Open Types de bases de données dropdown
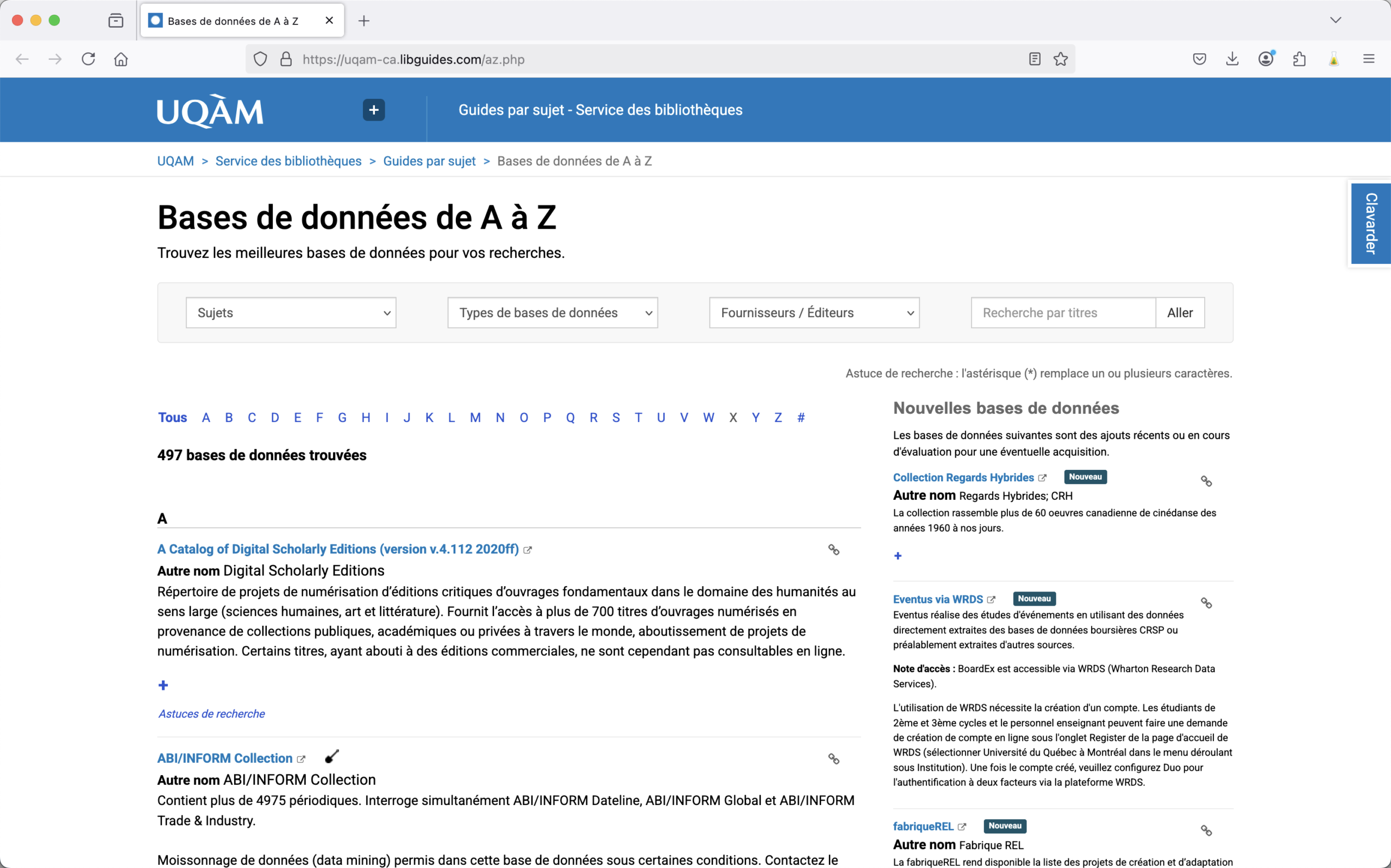 point(553,313)
